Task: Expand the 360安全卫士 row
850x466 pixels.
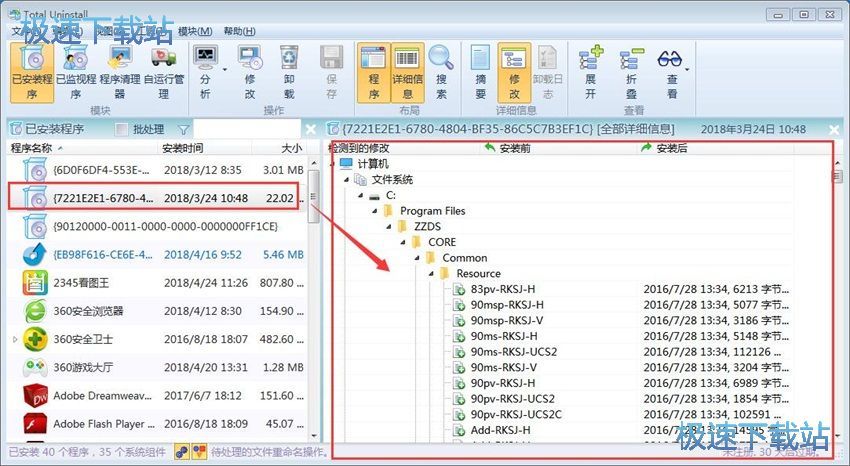Action: [15, 340]
